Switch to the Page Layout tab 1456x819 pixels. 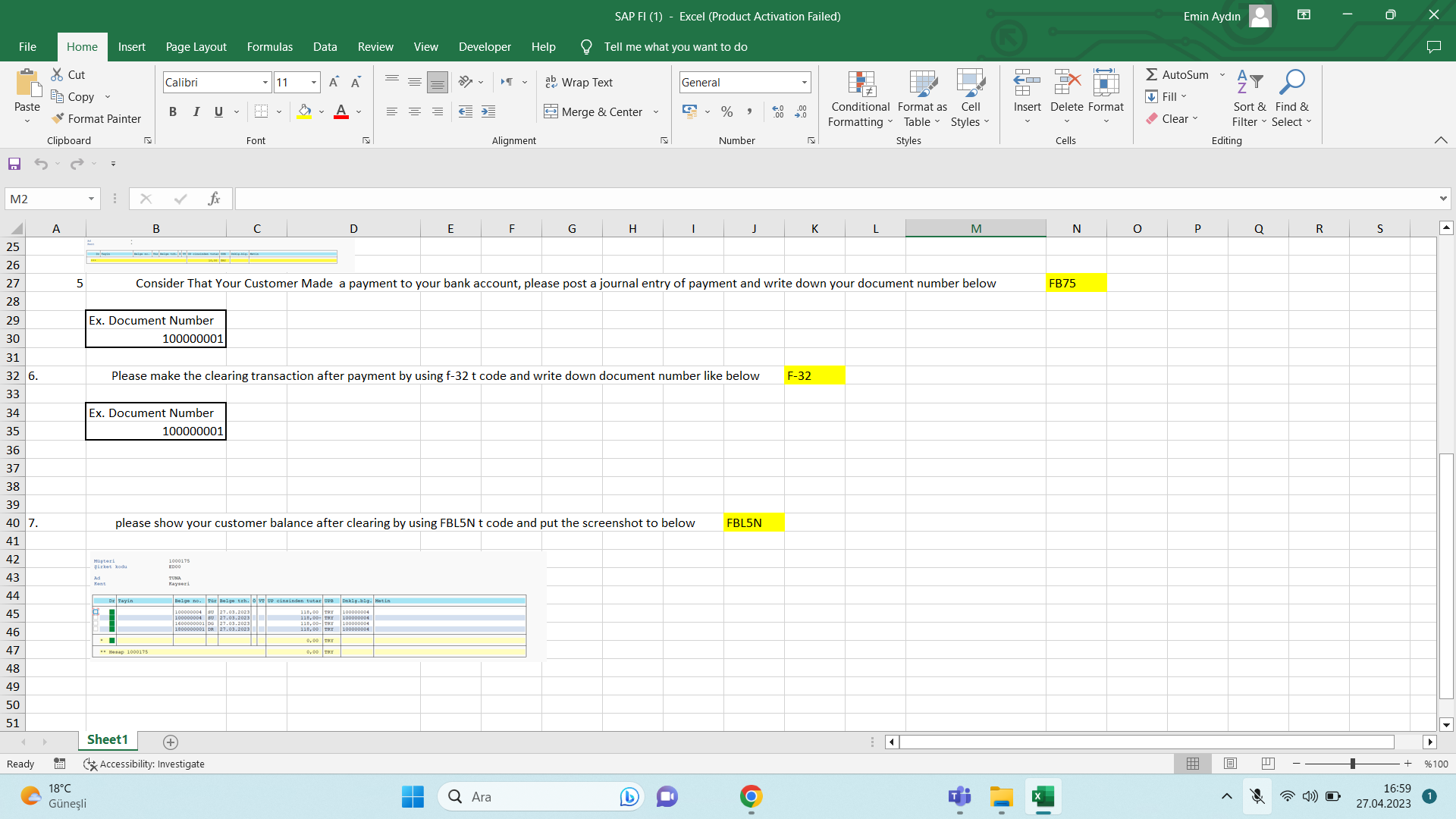[x=196, y=47]
